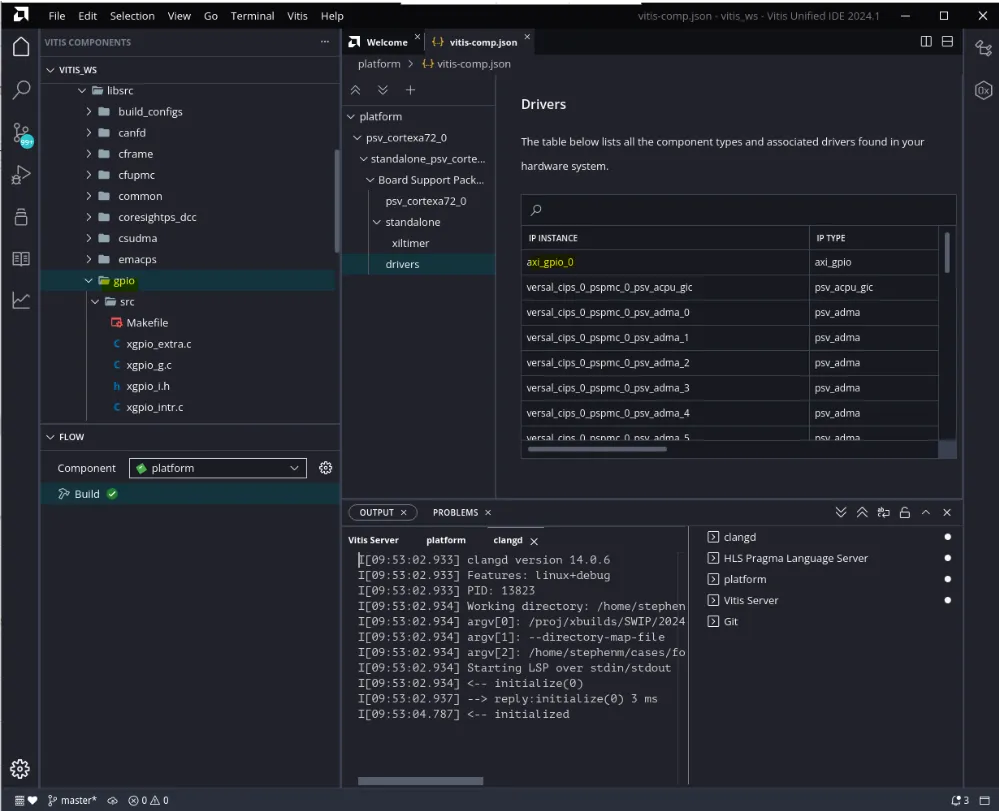
Task: Open Source Control view icon
Action: click(x=20, y=133)
